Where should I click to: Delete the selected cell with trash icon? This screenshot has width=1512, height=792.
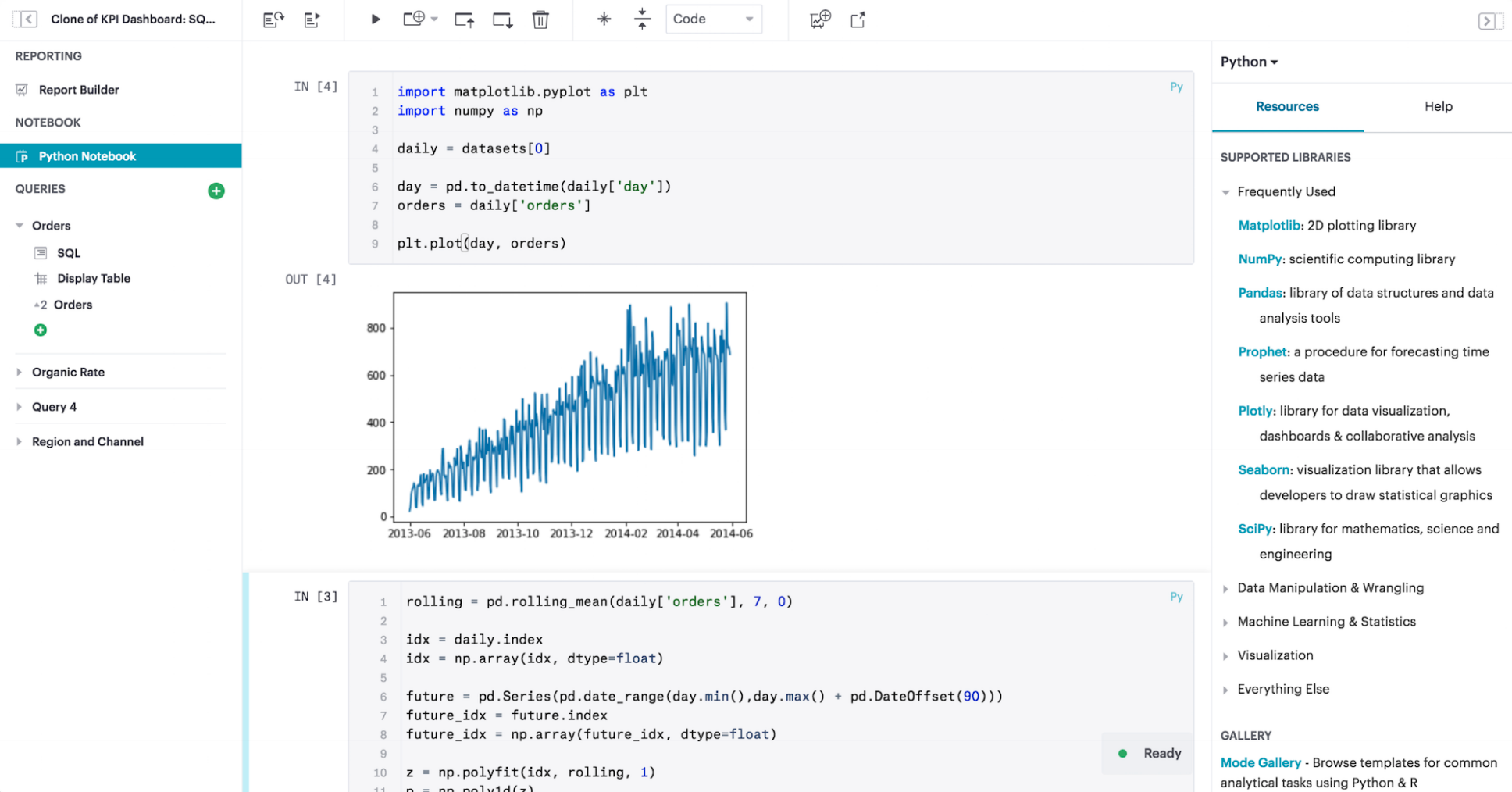[540, 20]
